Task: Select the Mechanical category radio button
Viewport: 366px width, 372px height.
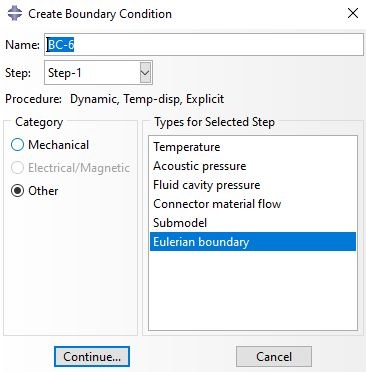Action: [17, 145]
